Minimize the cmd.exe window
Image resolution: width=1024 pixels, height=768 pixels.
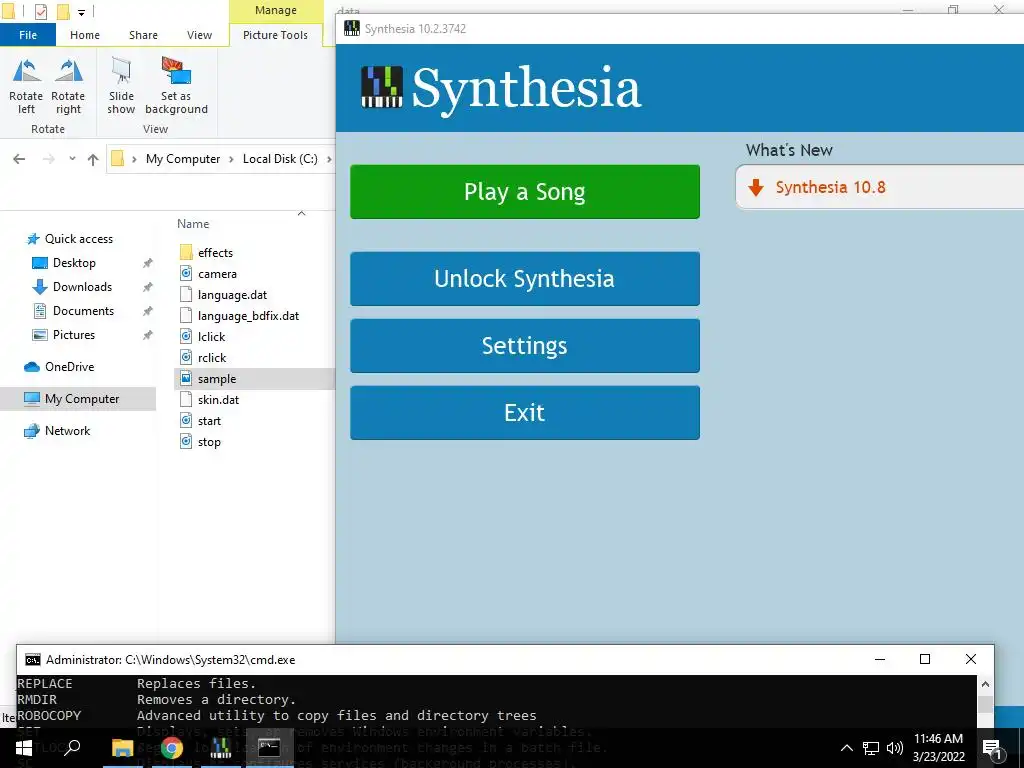pyautogui.click(x=880, y=659)
